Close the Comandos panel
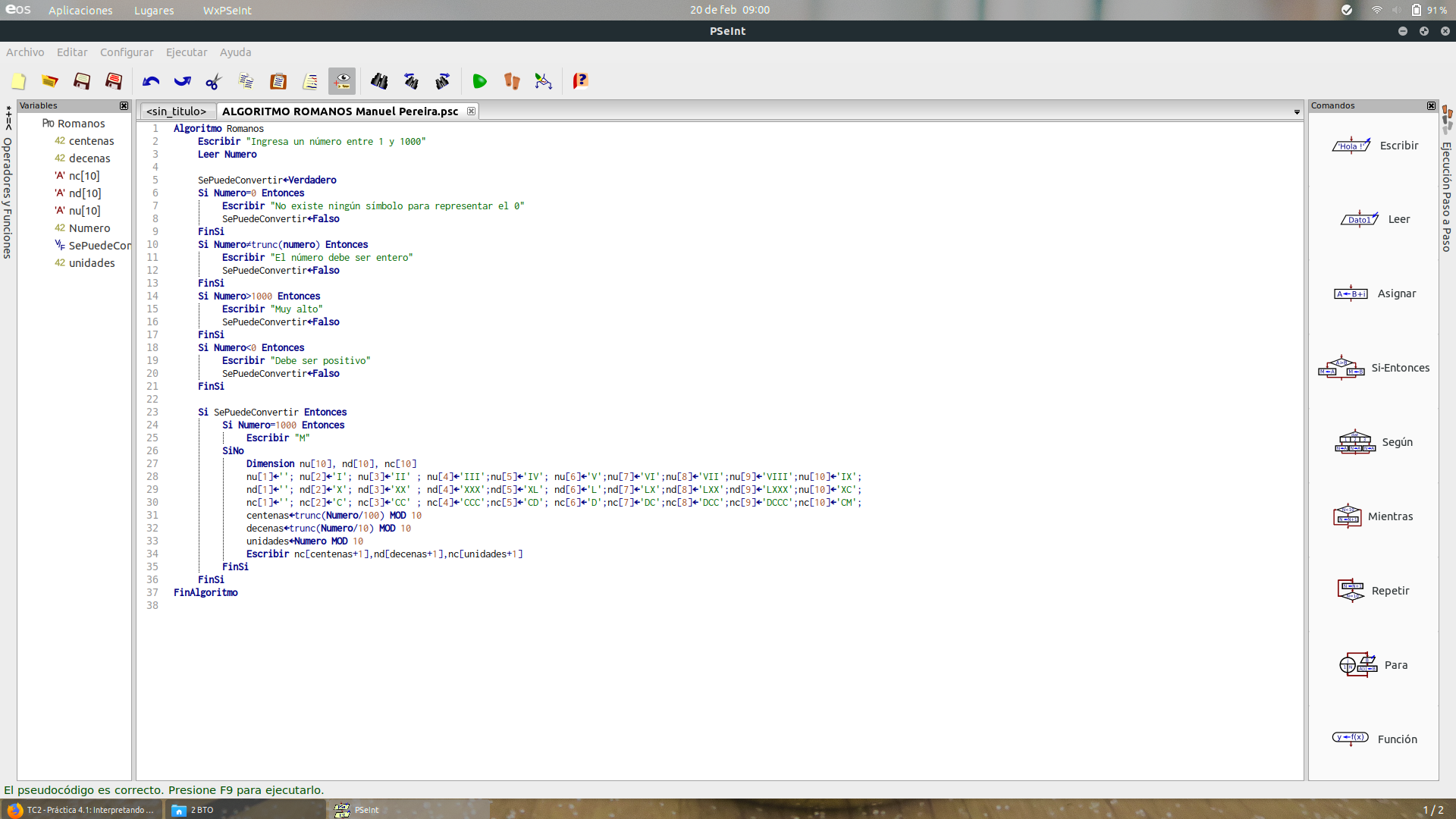Screen dimensions: 1456x819 [1431, 106]
